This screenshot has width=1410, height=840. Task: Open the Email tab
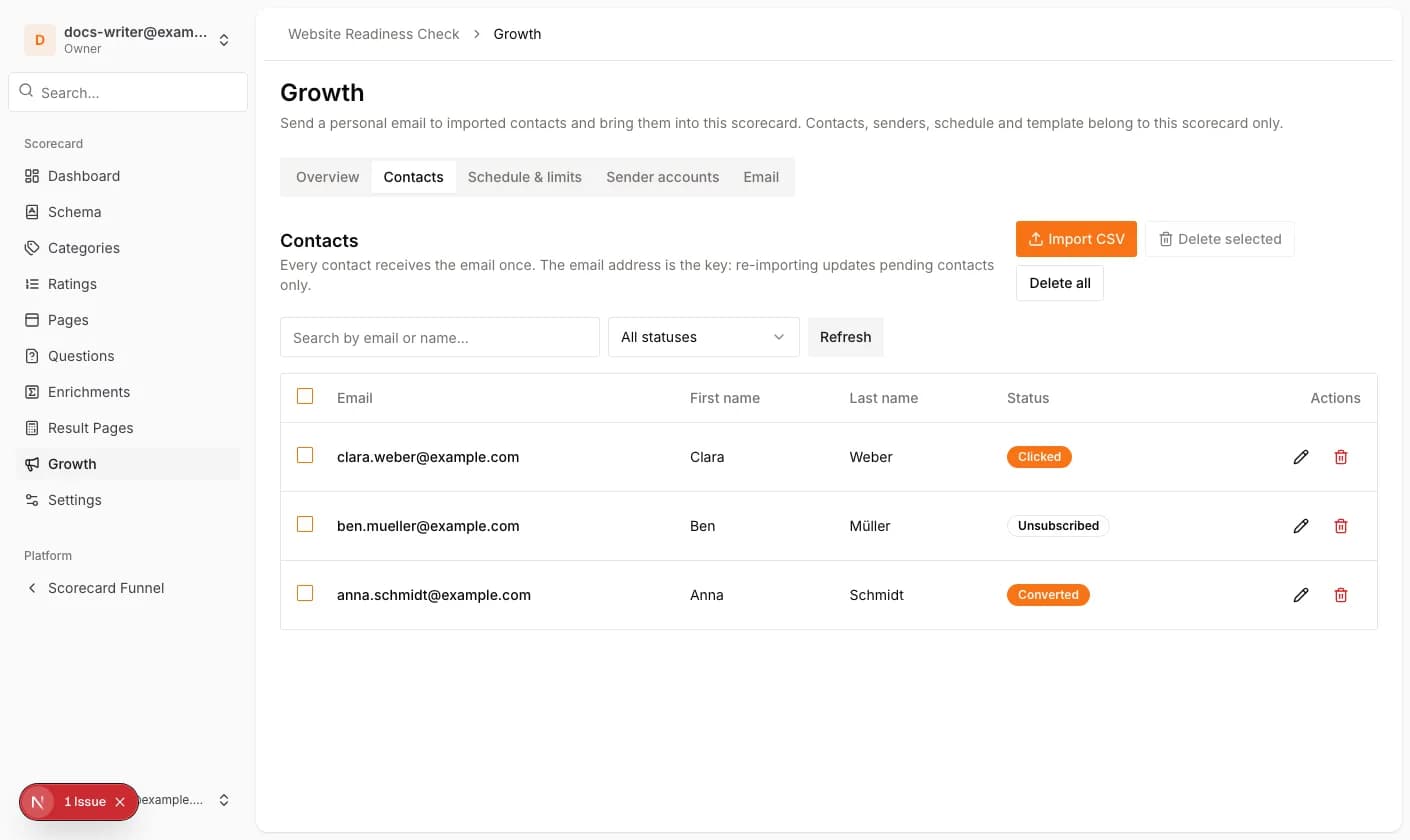point(761,177)
